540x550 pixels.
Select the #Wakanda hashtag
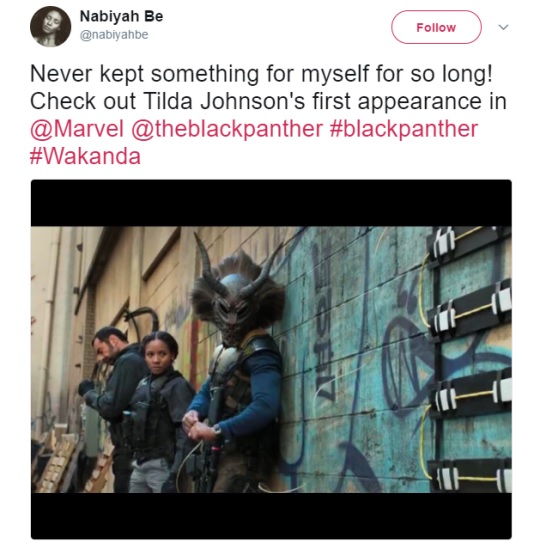[85, 156]
